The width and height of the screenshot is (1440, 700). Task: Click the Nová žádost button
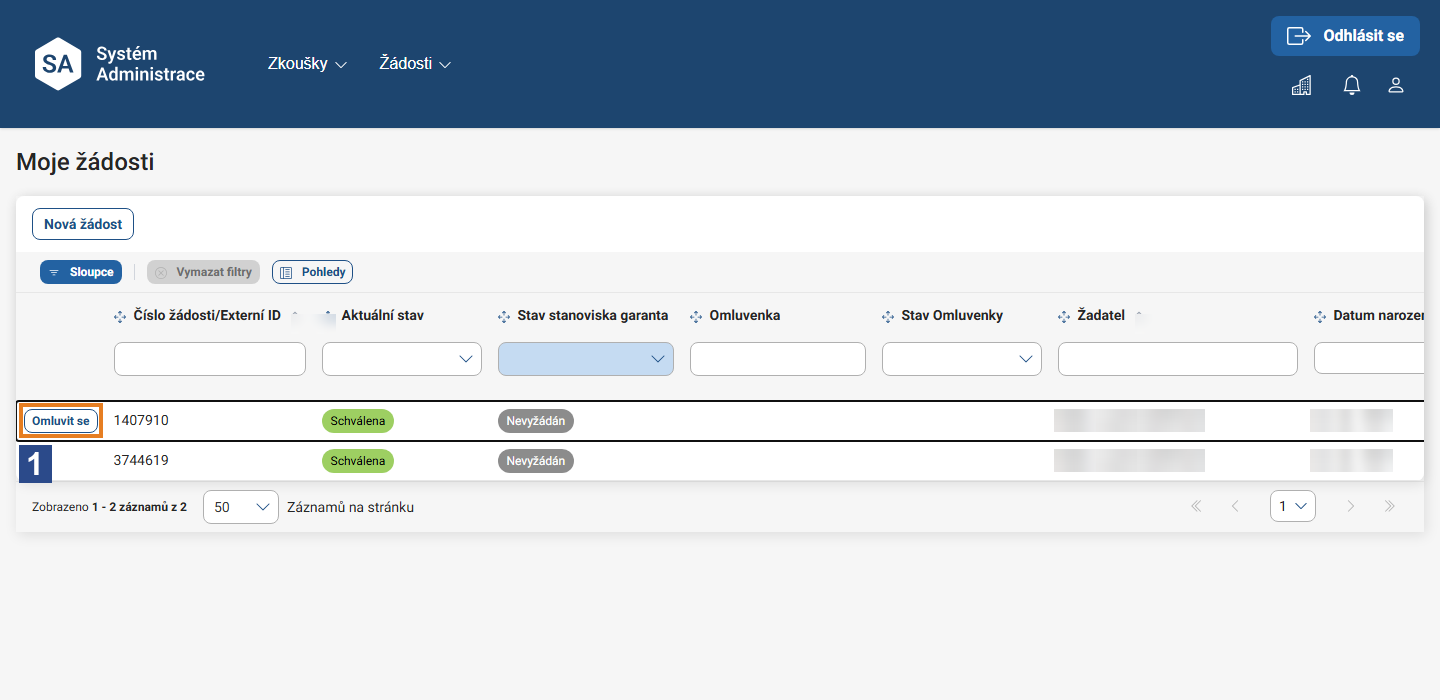83,224
